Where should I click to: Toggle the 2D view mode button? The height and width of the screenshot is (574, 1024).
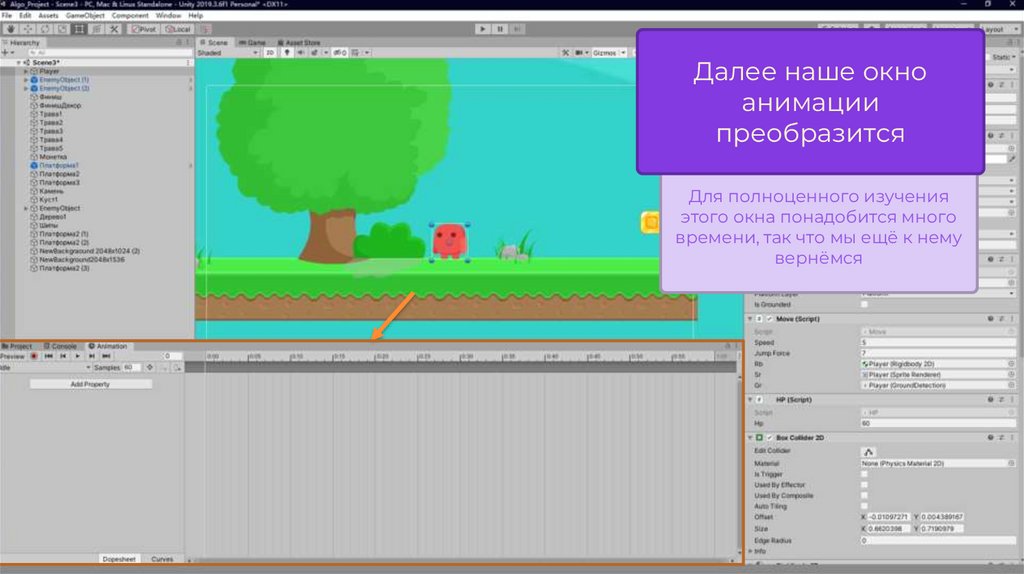pyautogui.click(x=270, y=53)
